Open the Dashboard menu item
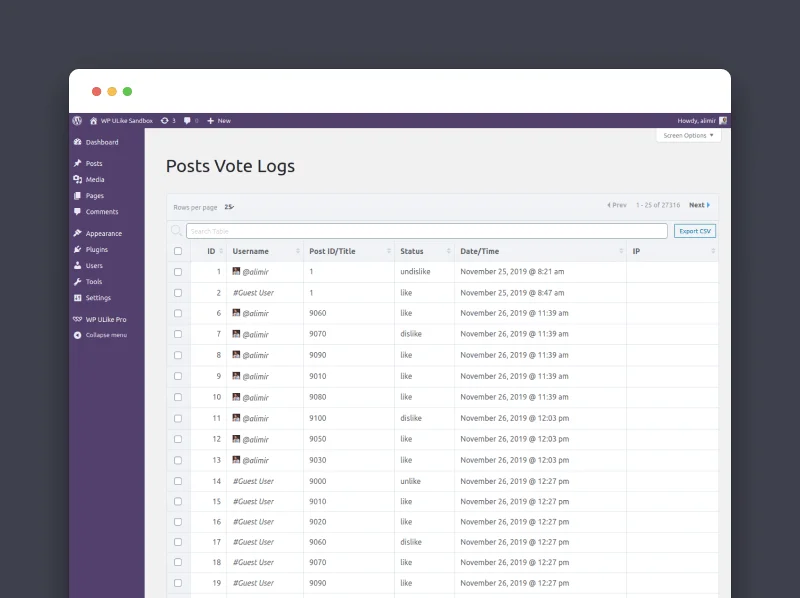Screen dimensions: 800x598 click(98, 142)
